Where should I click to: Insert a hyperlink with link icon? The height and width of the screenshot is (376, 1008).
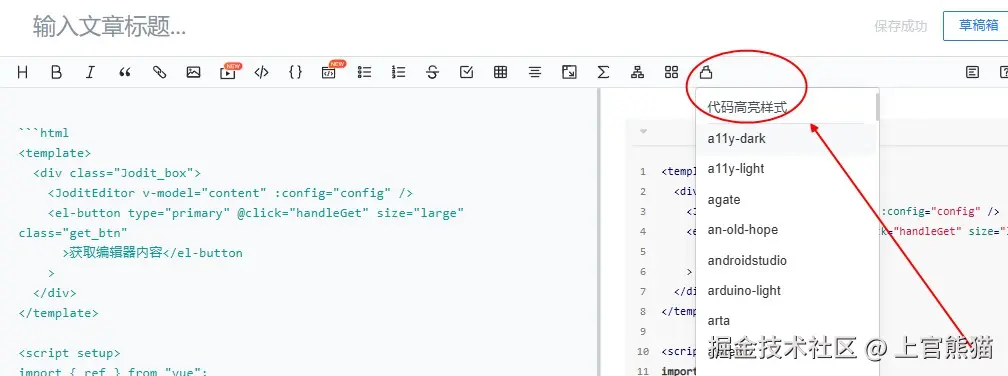pos(159,73)
